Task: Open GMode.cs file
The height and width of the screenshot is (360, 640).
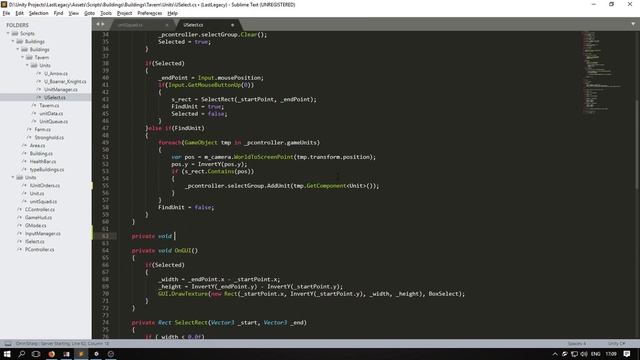Action: point(36,225)
